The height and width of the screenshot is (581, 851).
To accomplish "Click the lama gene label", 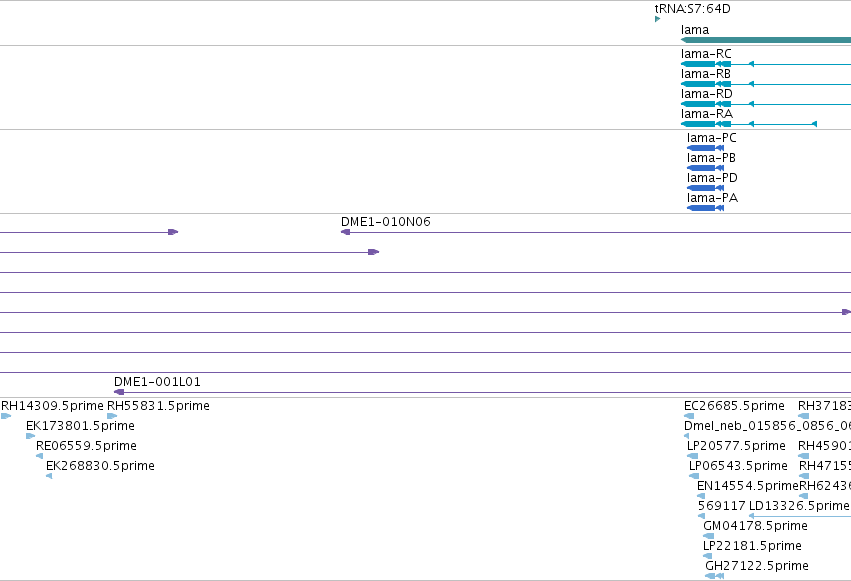I will (x=695, y=30).
